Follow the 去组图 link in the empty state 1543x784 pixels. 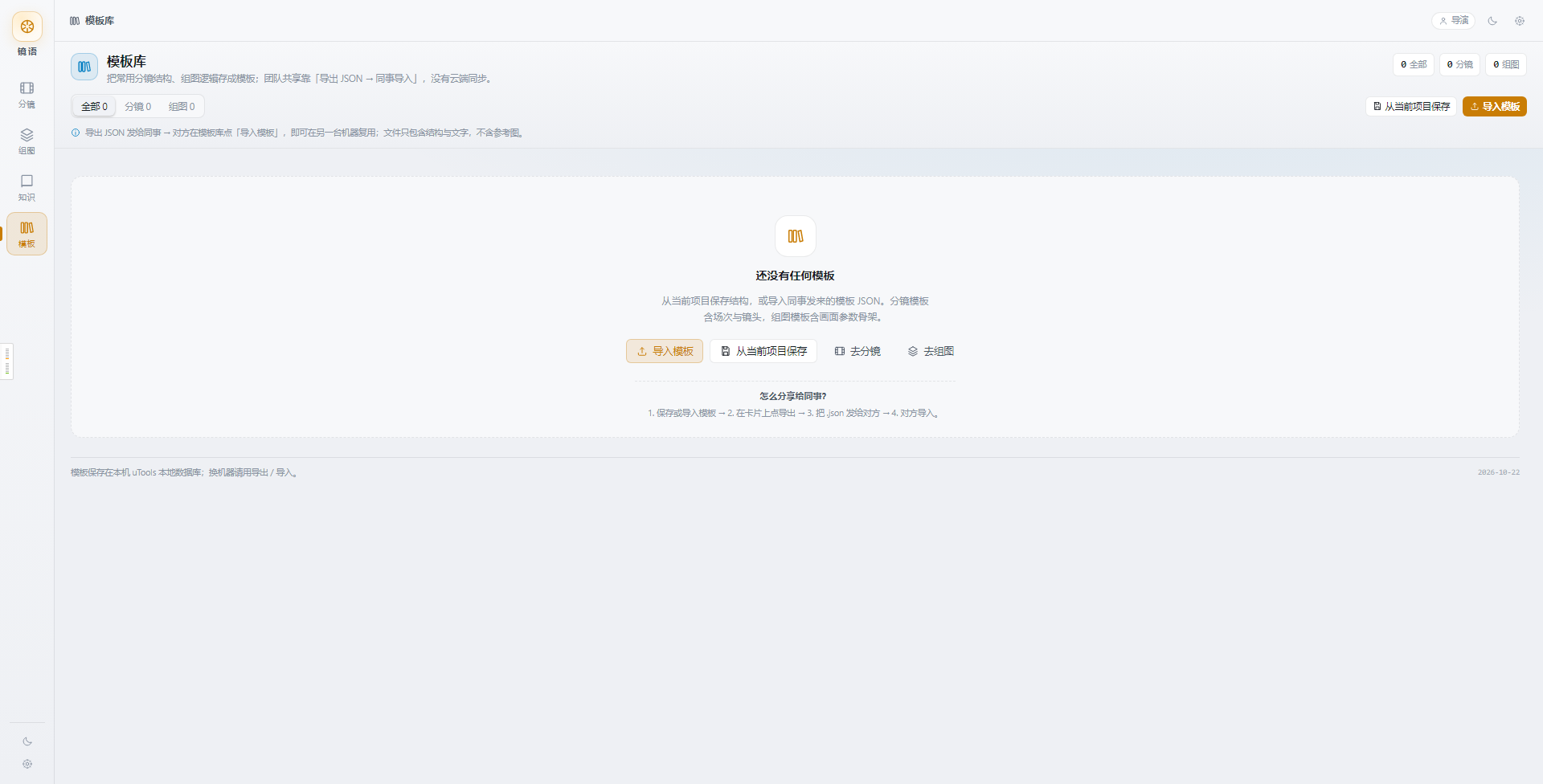(931, 351)
